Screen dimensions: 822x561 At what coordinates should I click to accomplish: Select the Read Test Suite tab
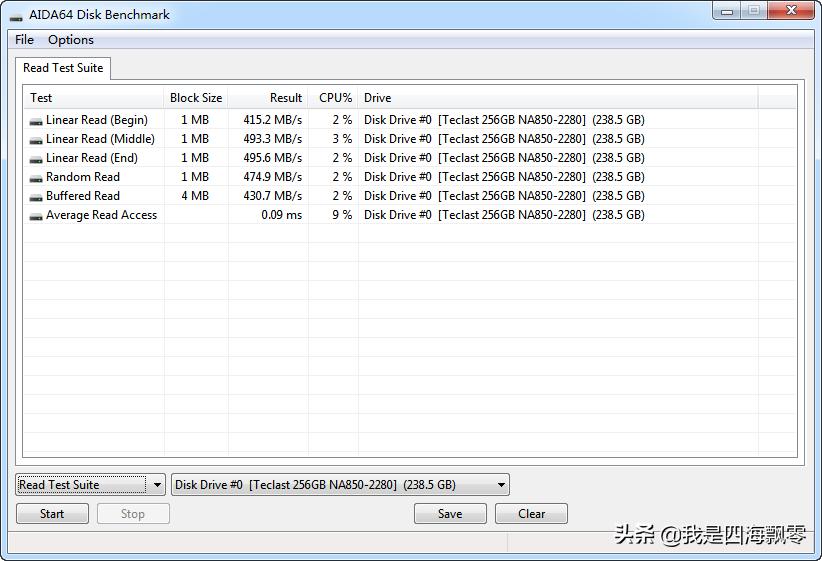point(63,68)
